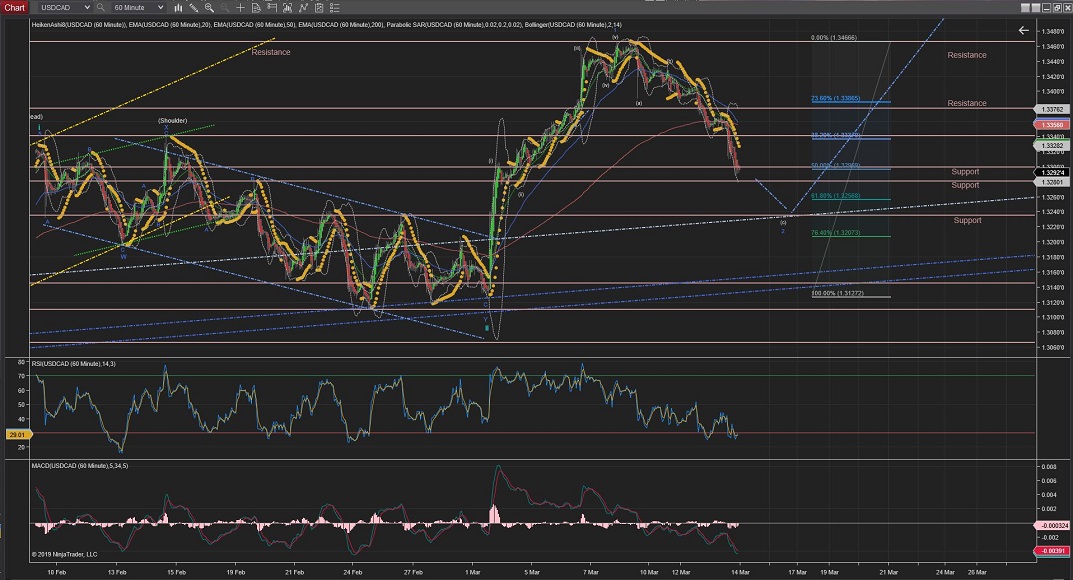Click the 1.33762 price marker on axis
This screenshot has height=580, width=1073.
tap(1052, 109)
